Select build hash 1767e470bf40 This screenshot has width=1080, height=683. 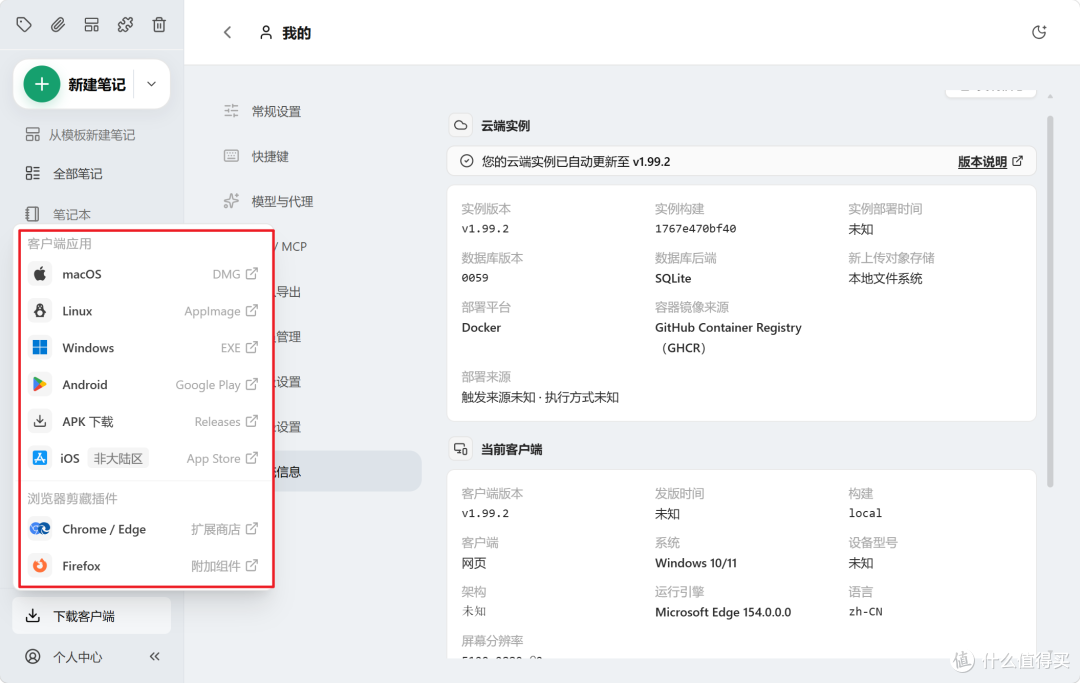pos(696,229)
